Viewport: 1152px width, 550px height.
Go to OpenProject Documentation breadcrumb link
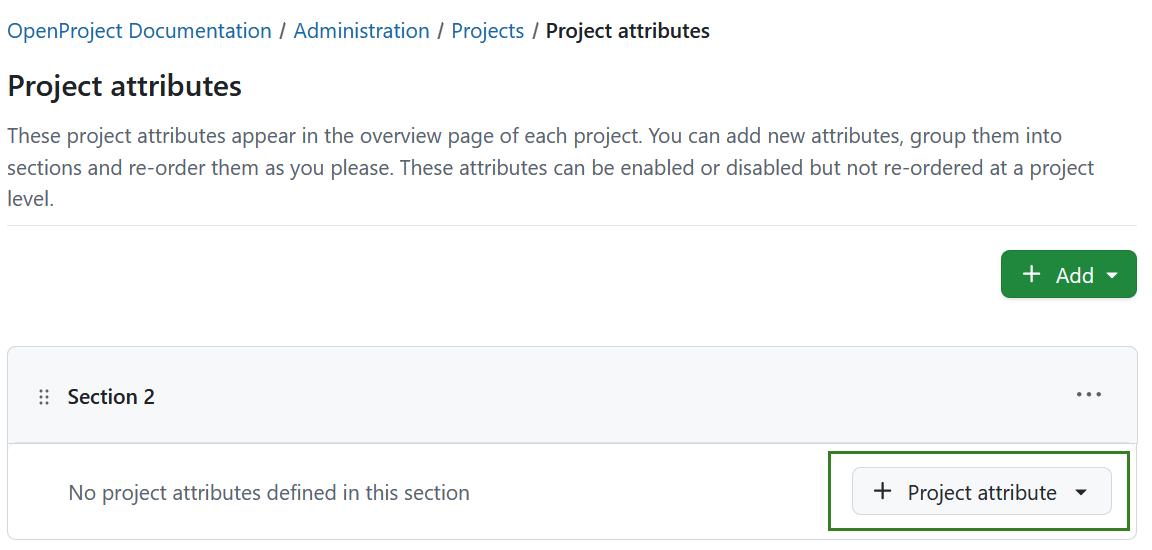coord(139,31)
